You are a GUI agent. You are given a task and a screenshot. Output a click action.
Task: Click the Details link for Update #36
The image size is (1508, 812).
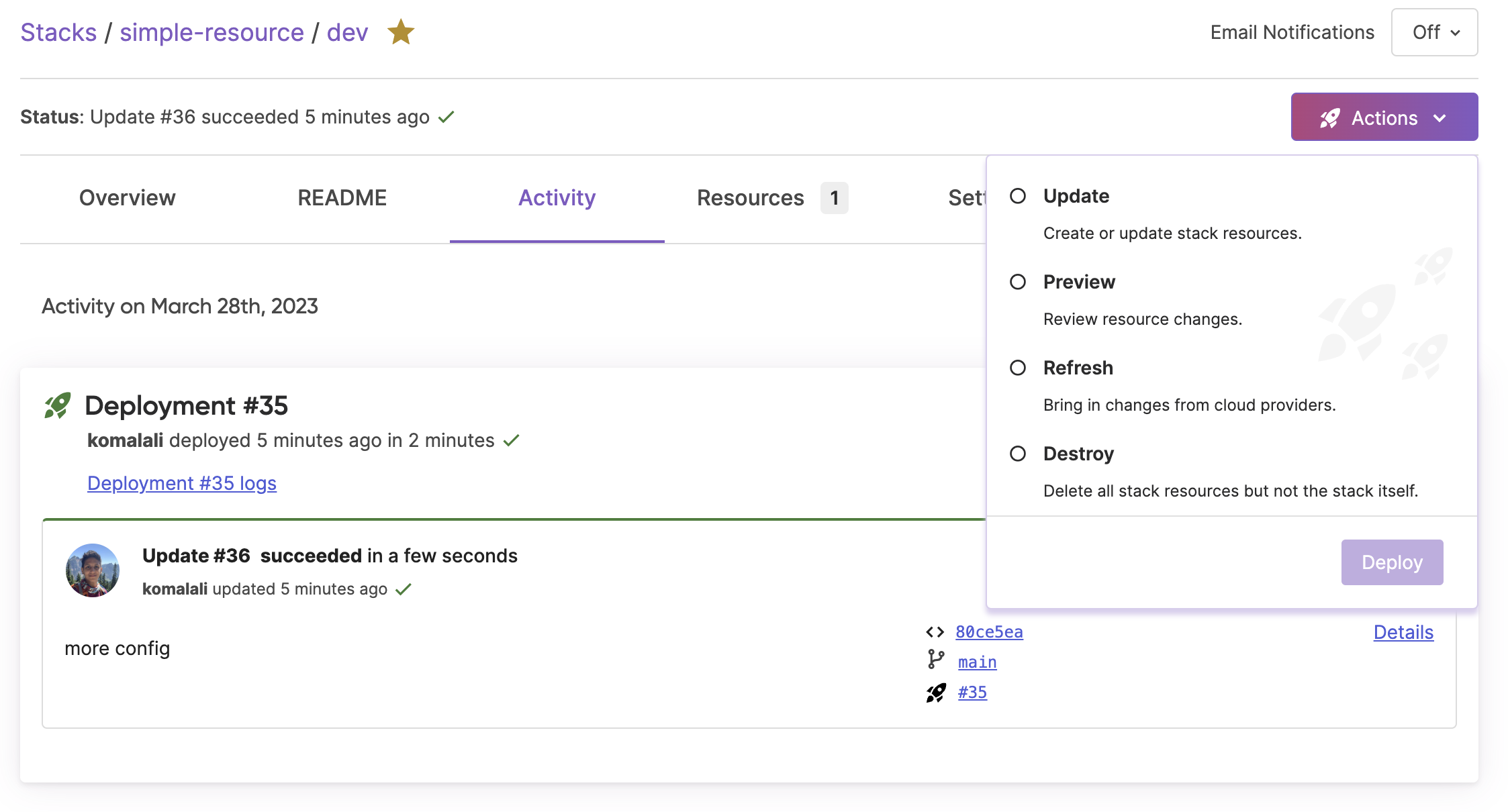[1403, 632]
